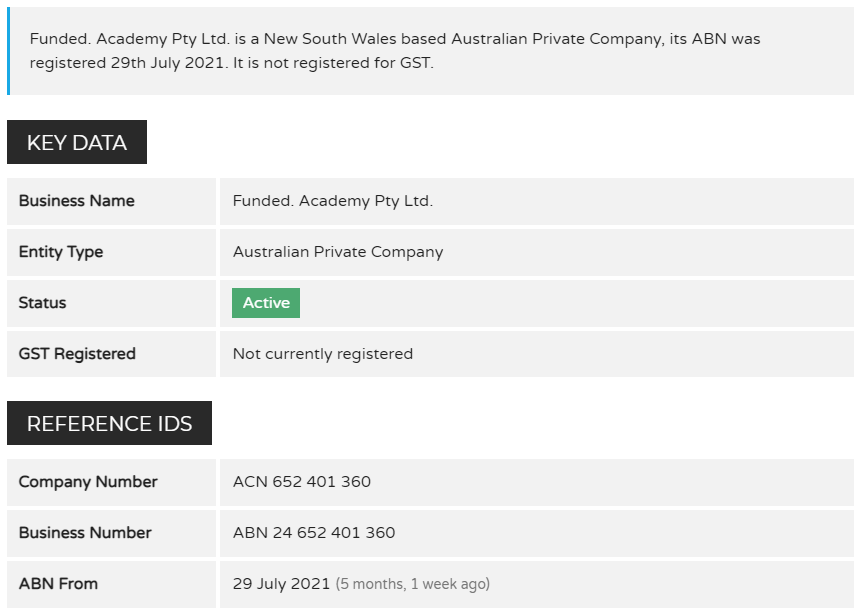Select the KEY DATA section heading
Screen dimensions: 862x616
click(77, 142)
